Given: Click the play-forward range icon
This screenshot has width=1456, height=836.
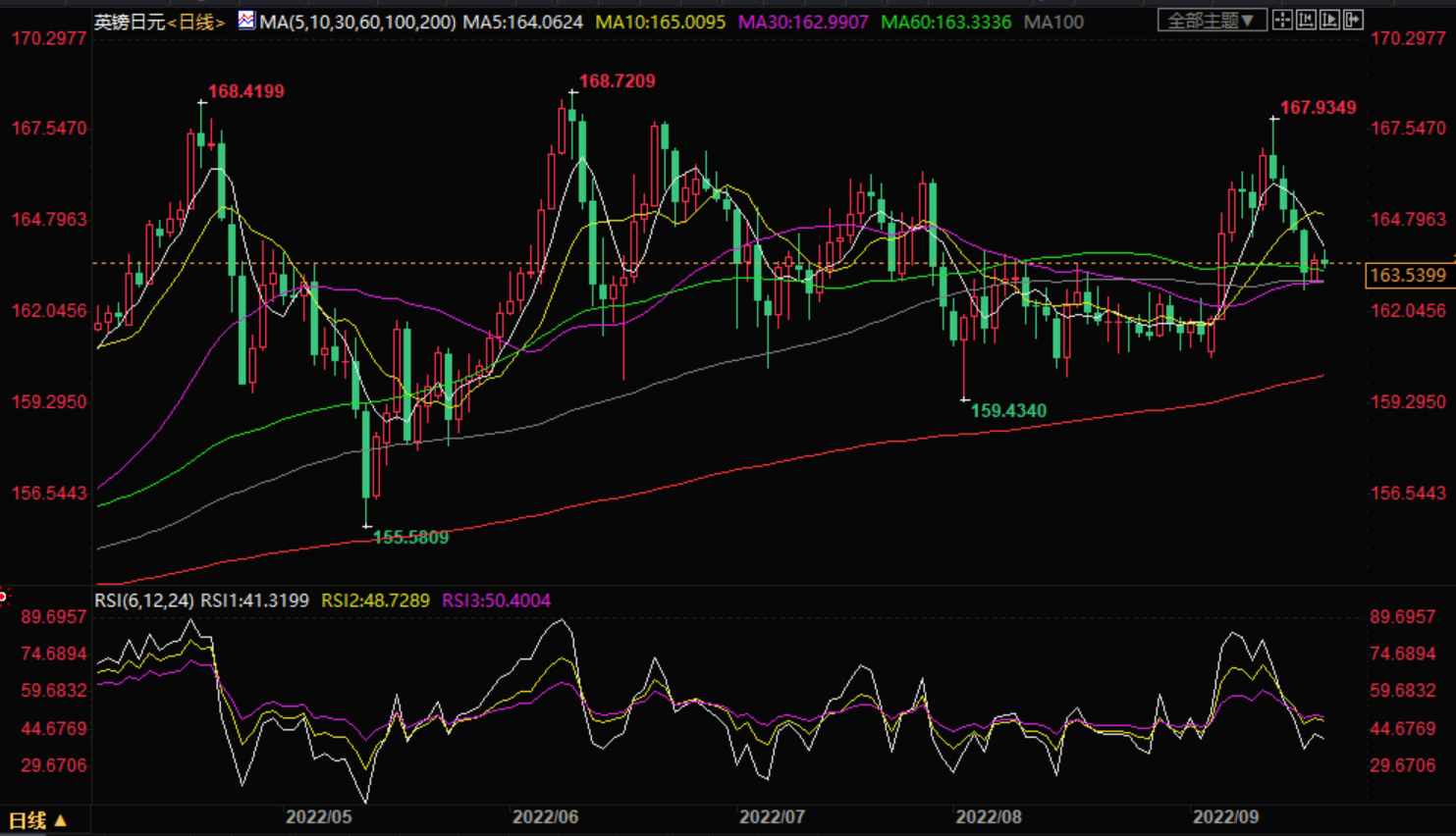Looking at the screenshot, I should tap(1329, 20).
